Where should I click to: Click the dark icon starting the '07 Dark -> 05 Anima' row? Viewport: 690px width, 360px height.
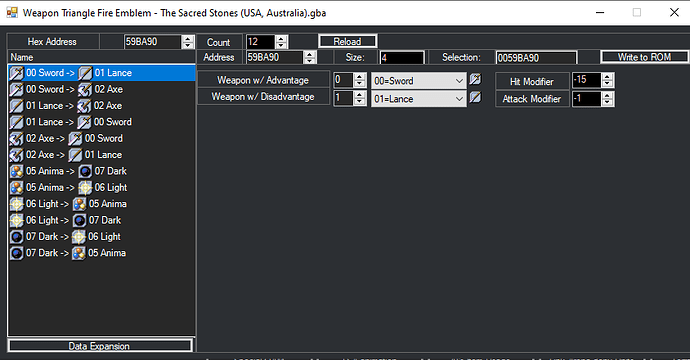coord(16,253)
